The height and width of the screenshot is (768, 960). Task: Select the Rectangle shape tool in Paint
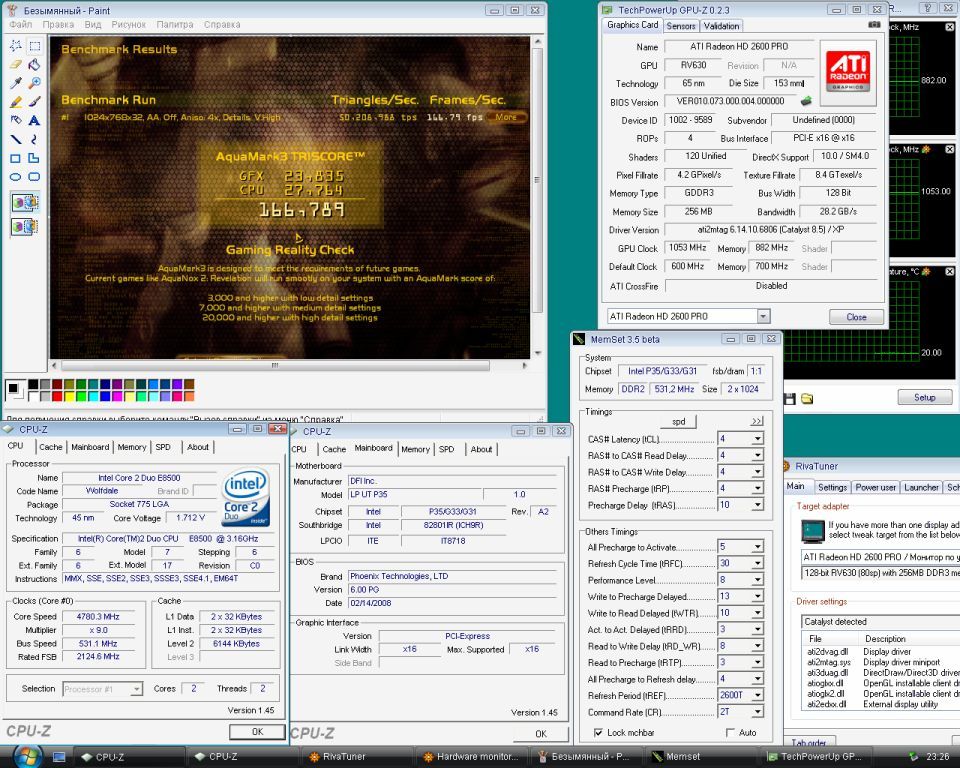tap(16, 158)
